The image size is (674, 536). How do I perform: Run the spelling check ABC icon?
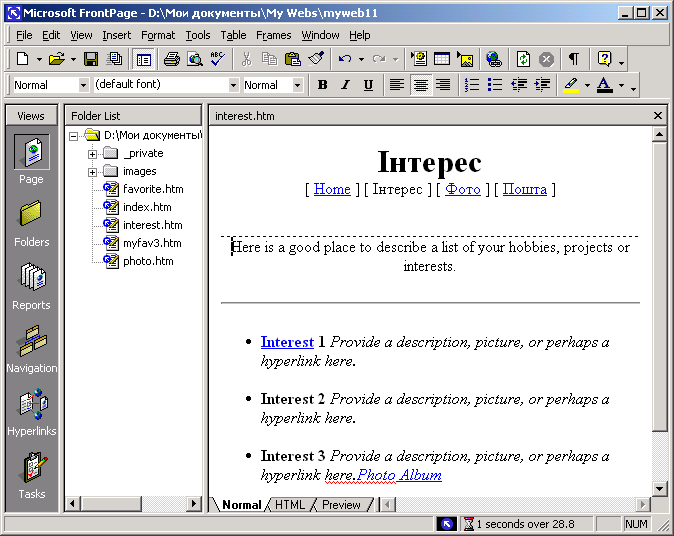[218, 58]
